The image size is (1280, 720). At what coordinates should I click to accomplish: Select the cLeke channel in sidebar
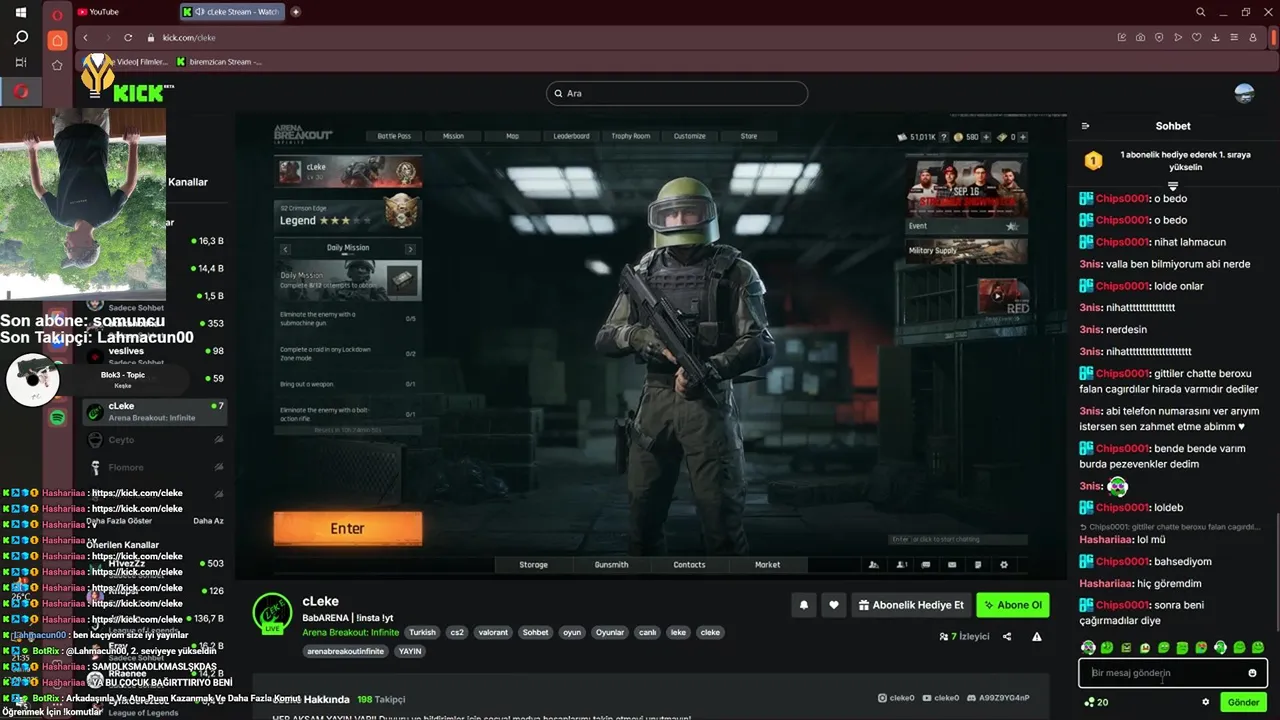(x=155, y=411)
